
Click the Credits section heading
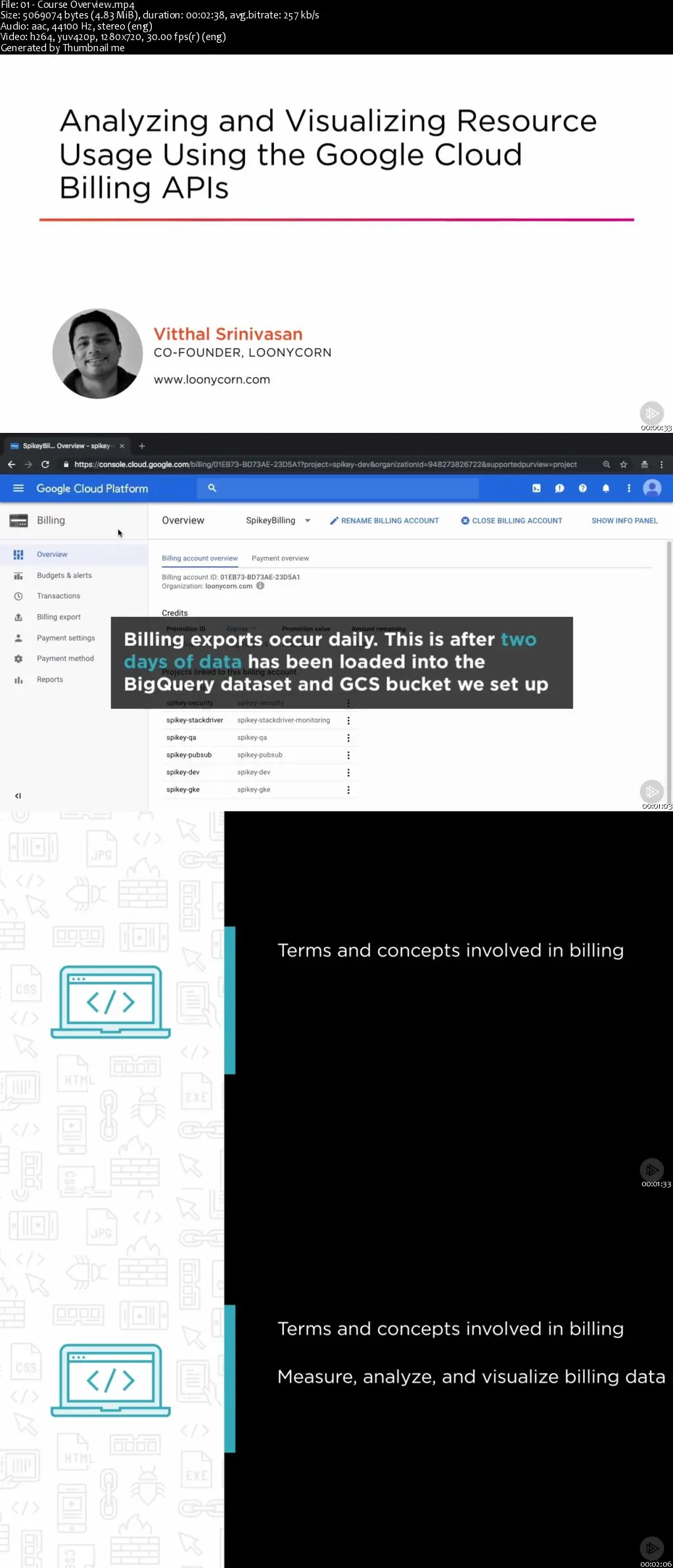tap(175, 613)
